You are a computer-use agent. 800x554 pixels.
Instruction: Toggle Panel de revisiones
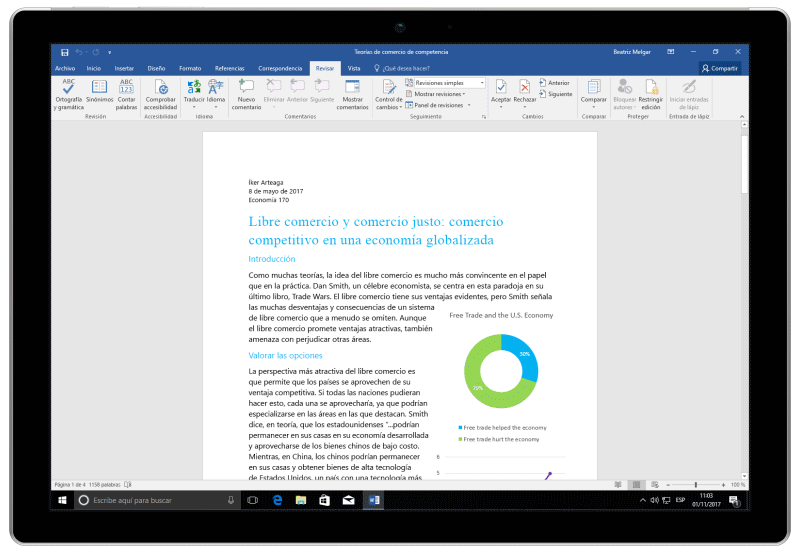[435, 105]
